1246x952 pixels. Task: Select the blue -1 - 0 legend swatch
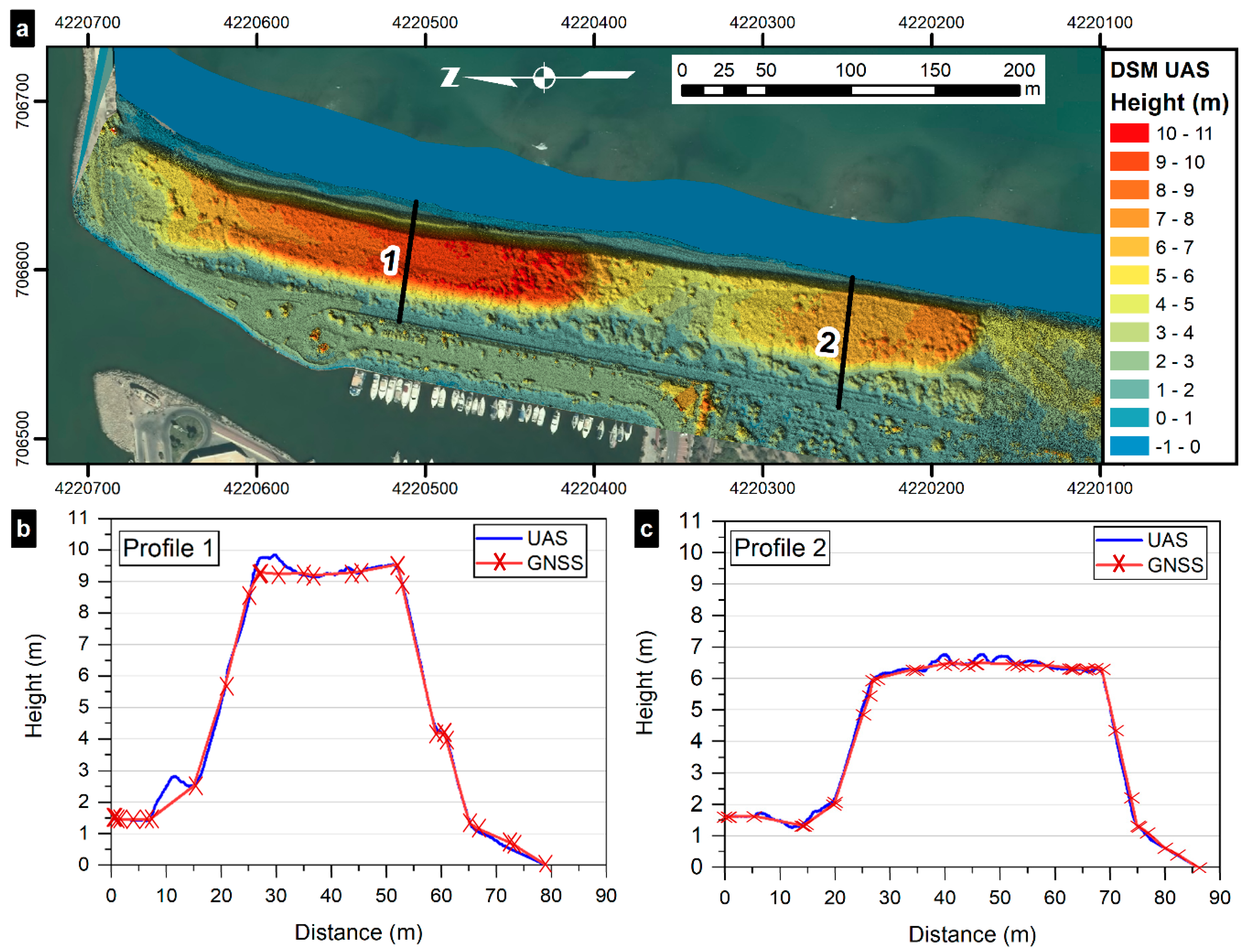[1129, 446]
